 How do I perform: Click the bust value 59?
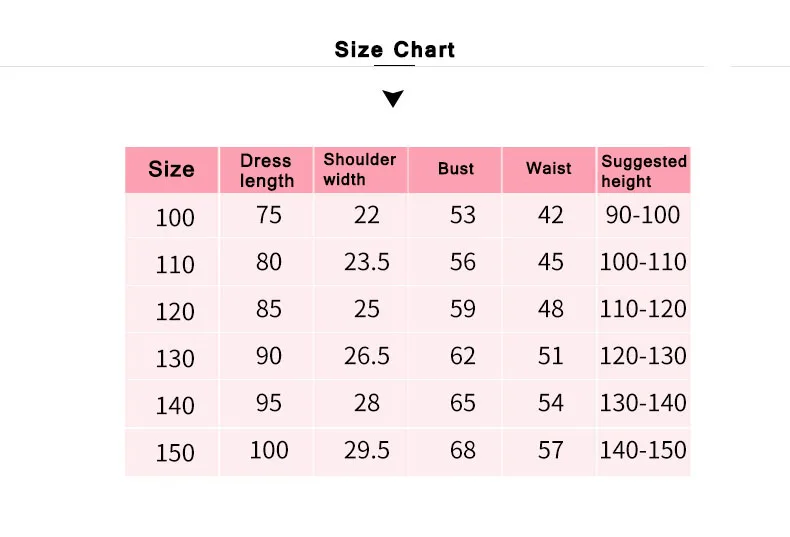[463, 309]
